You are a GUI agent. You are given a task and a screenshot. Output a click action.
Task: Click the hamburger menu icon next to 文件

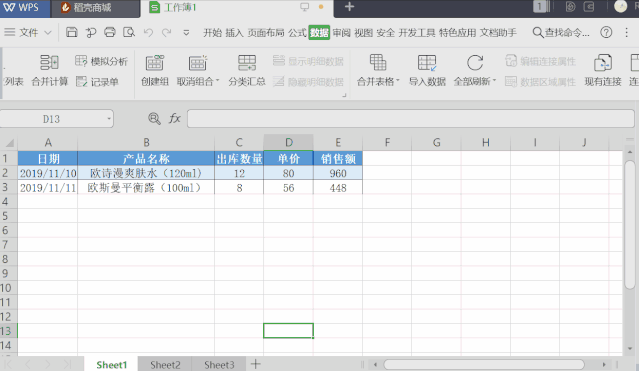click(10, 32)
